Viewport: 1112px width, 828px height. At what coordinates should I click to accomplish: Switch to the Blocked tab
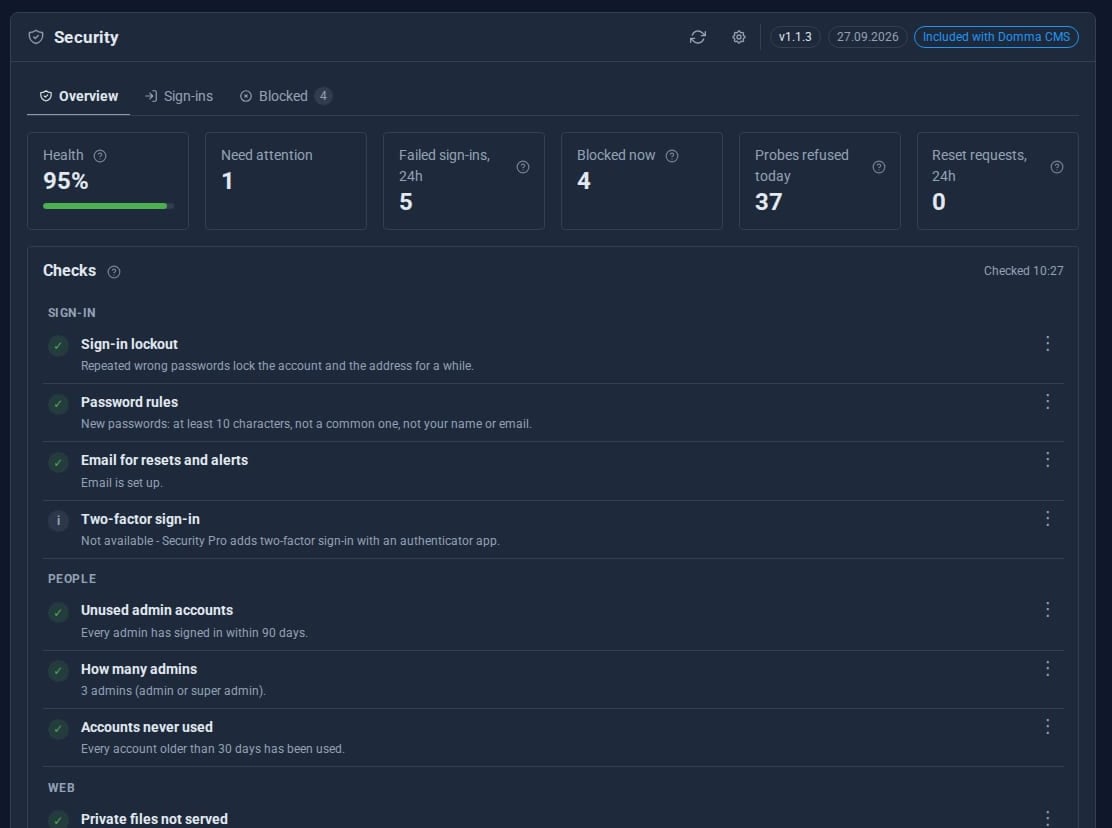(286, 96)
